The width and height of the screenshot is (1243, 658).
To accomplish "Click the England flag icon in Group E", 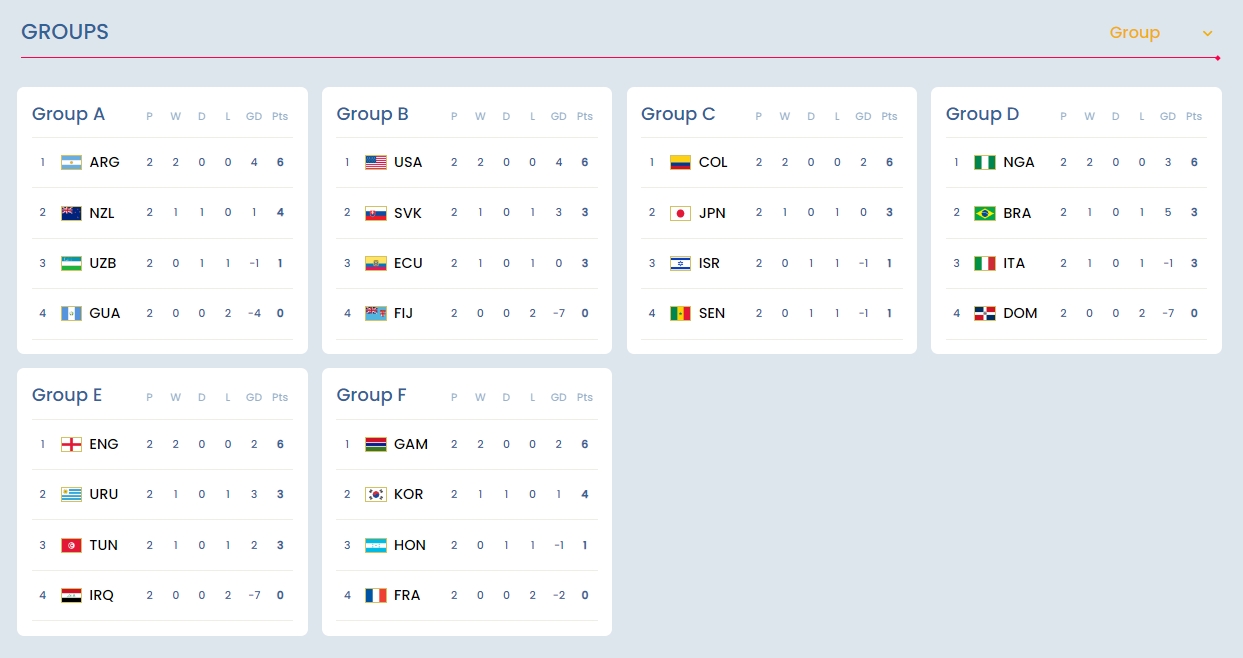I will [x=71, y=444].
